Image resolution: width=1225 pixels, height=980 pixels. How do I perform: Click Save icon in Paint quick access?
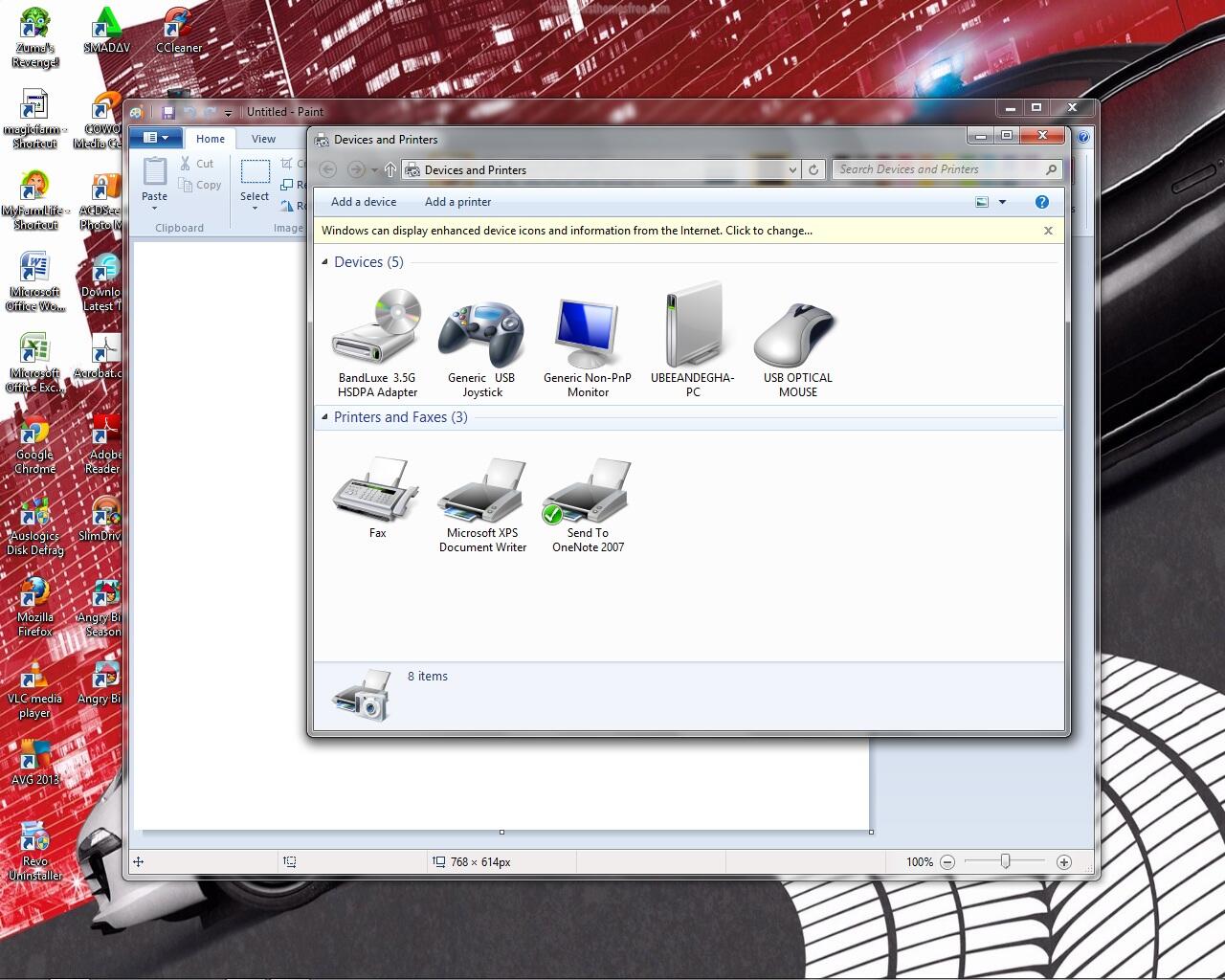pos(168,112)
